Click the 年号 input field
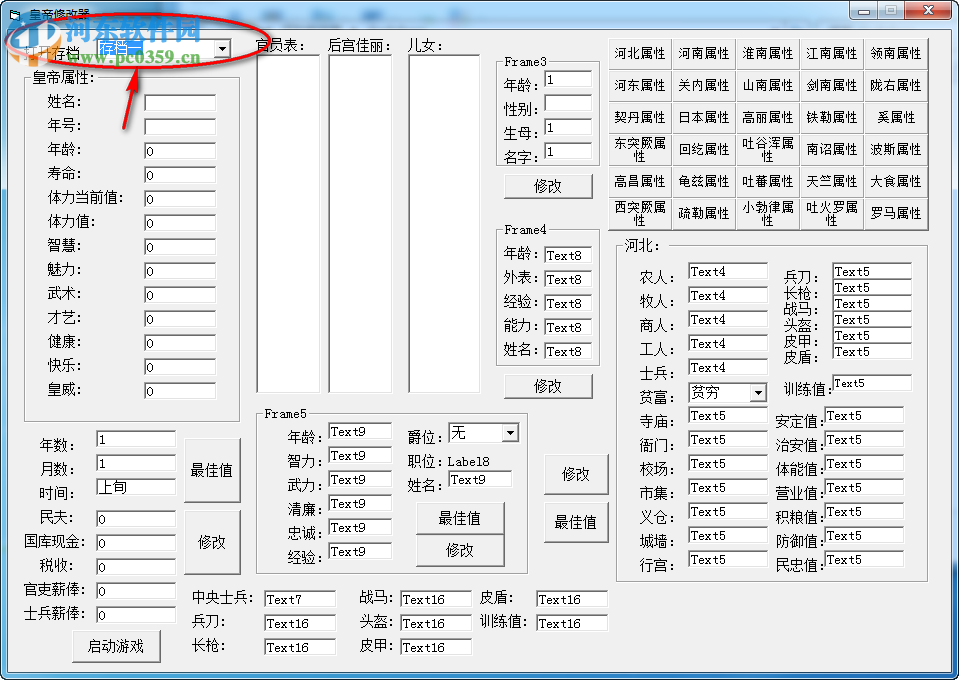The image size is (959, 680). pyautogui.click(x=178, y=127)
